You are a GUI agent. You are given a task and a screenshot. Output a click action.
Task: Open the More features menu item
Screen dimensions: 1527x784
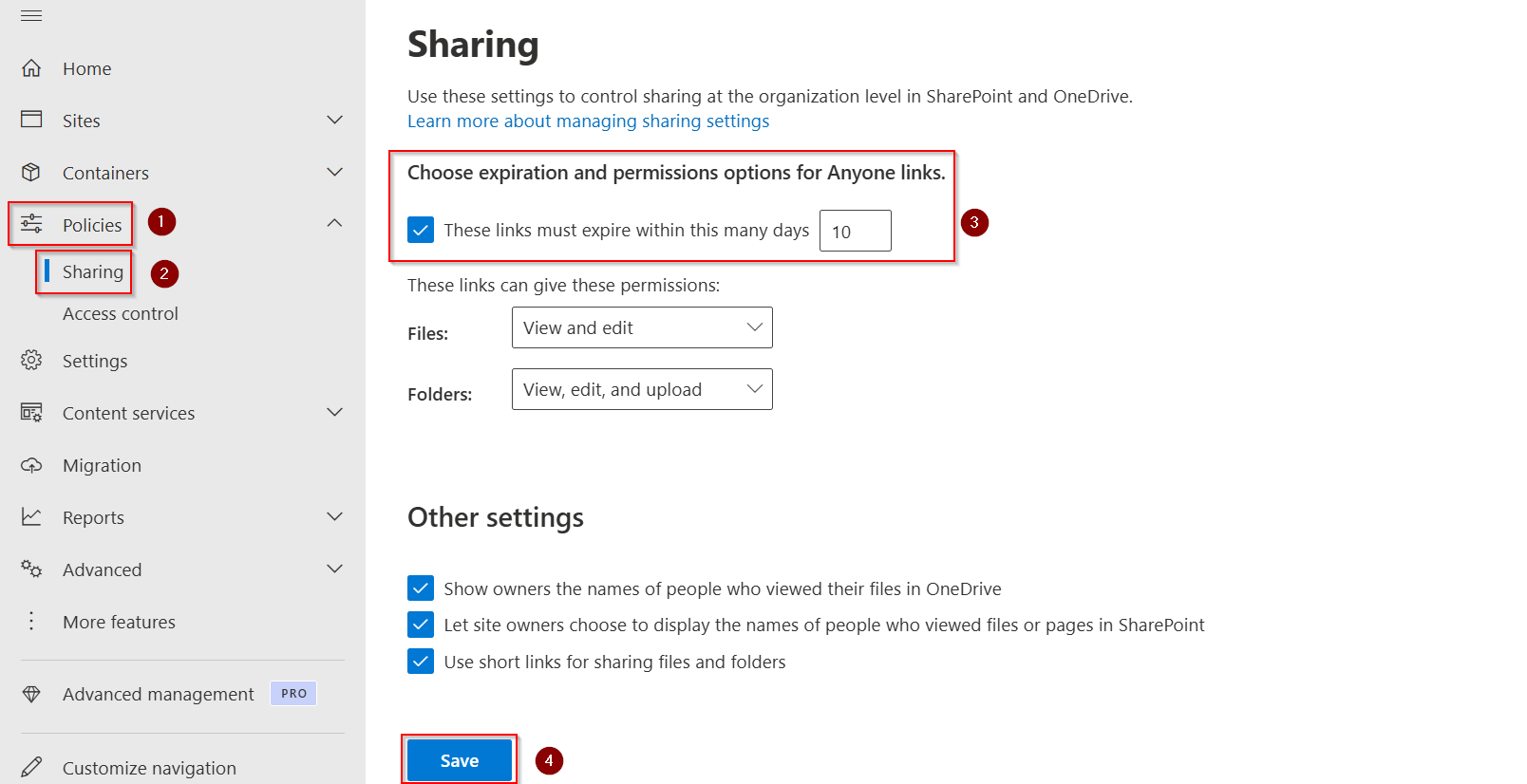coord(119,622)
